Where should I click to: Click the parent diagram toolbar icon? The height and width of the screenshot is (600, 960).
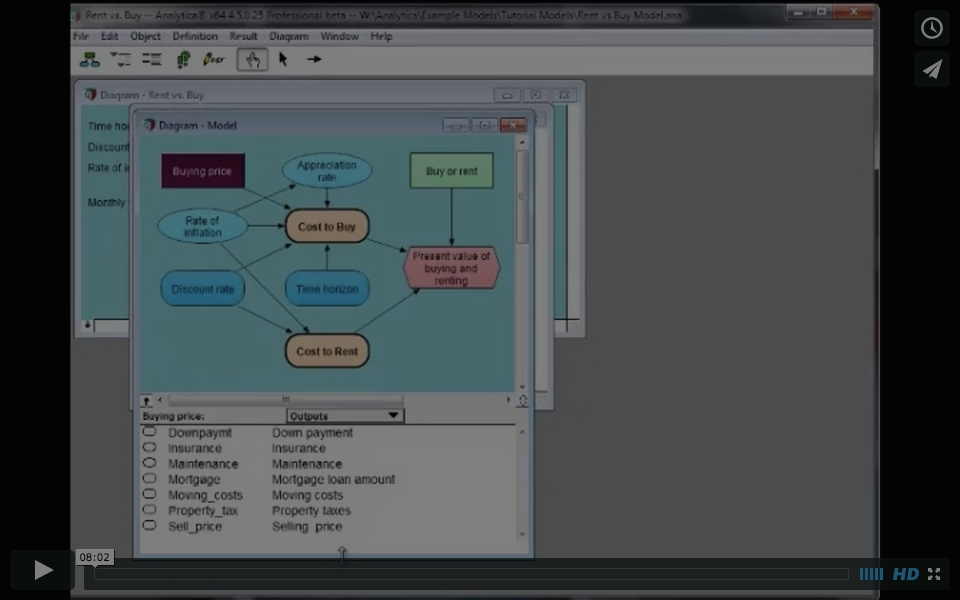[x=90, y=60]
